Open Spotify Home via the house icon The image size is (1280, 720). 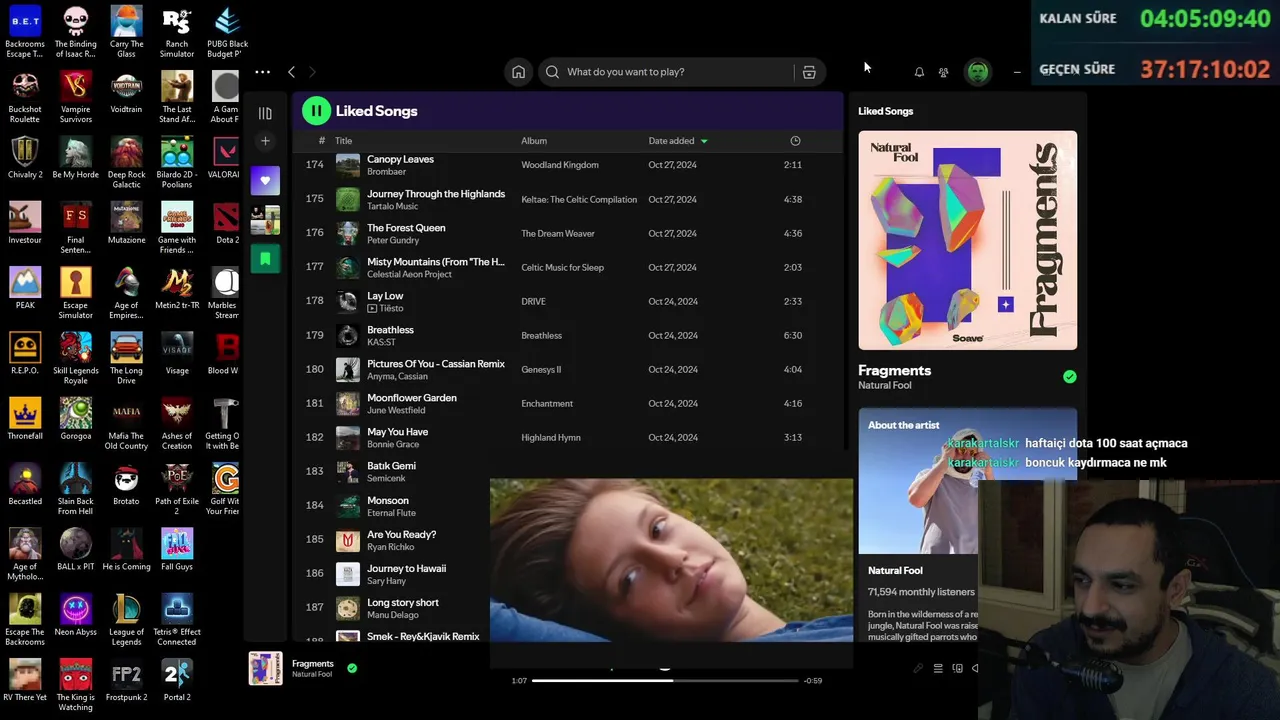(518, 72)
